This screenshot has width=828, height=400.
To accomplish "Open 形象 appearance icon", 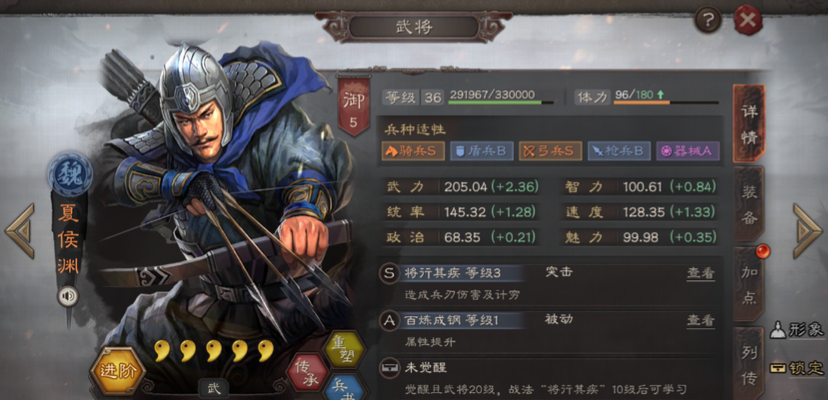I will 798,330.
